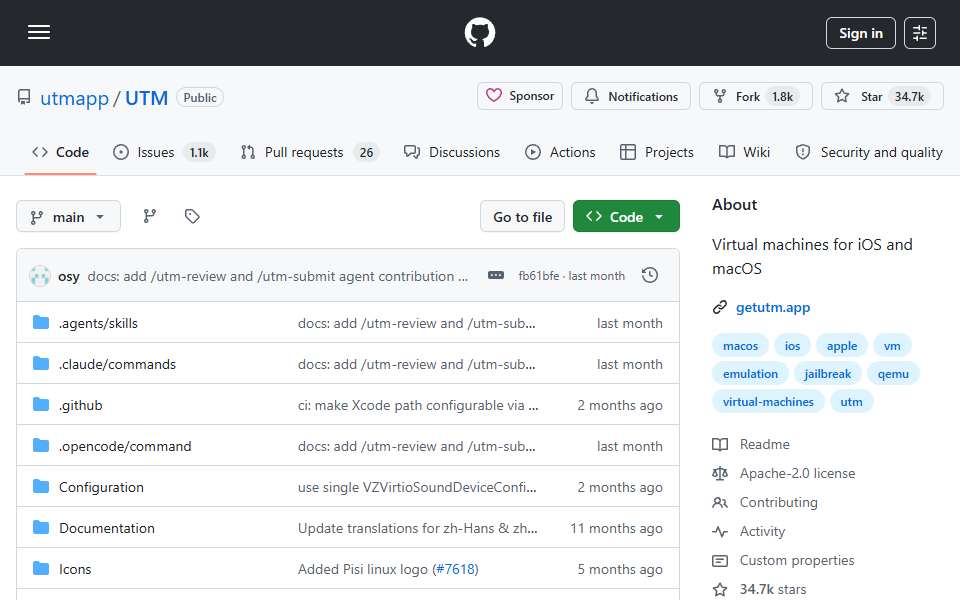Open the Pull requests tab
The image size is (960, 600).
[310, 152]
